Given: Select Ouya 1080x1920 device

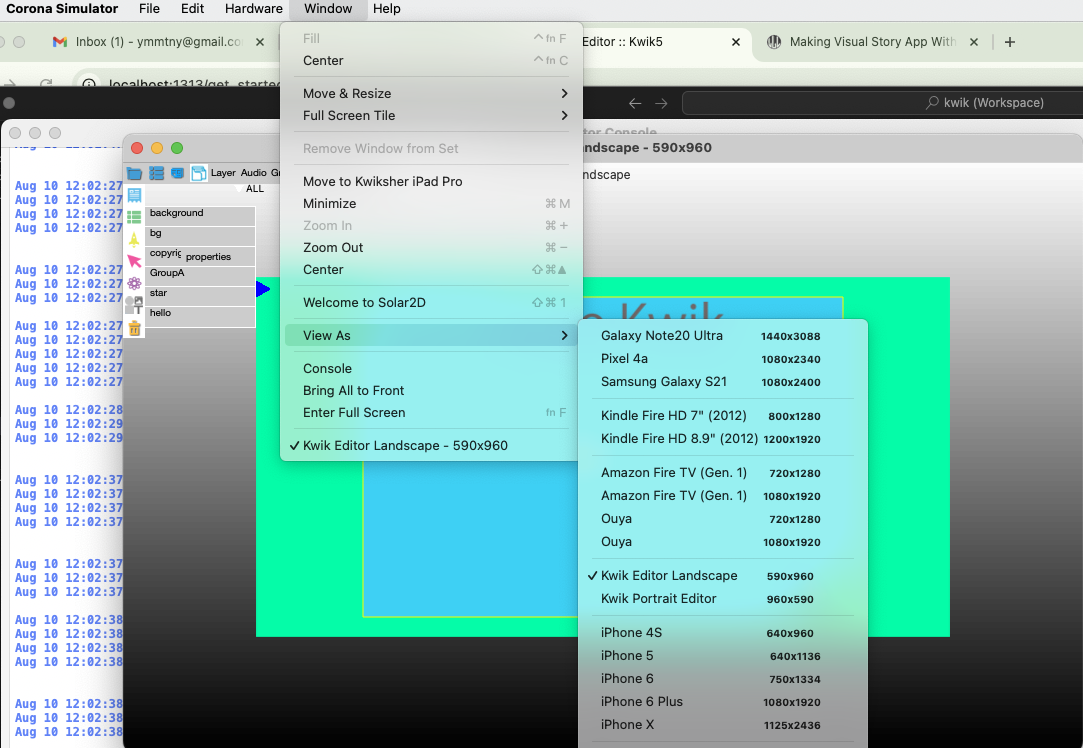Looking at the screenshot, I should [x=722, y=542].
